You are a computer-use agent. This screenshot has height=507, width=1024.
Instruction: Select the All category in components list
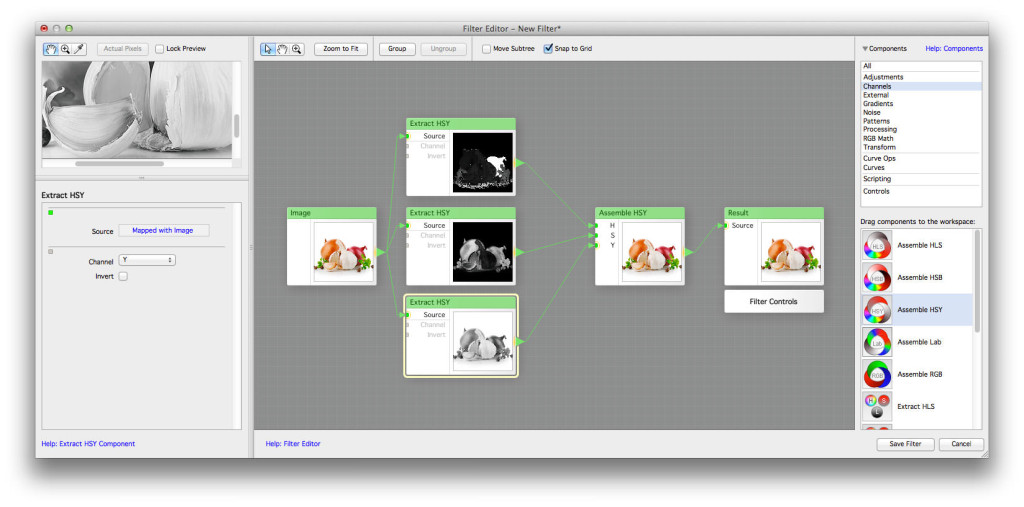point(921,66)
